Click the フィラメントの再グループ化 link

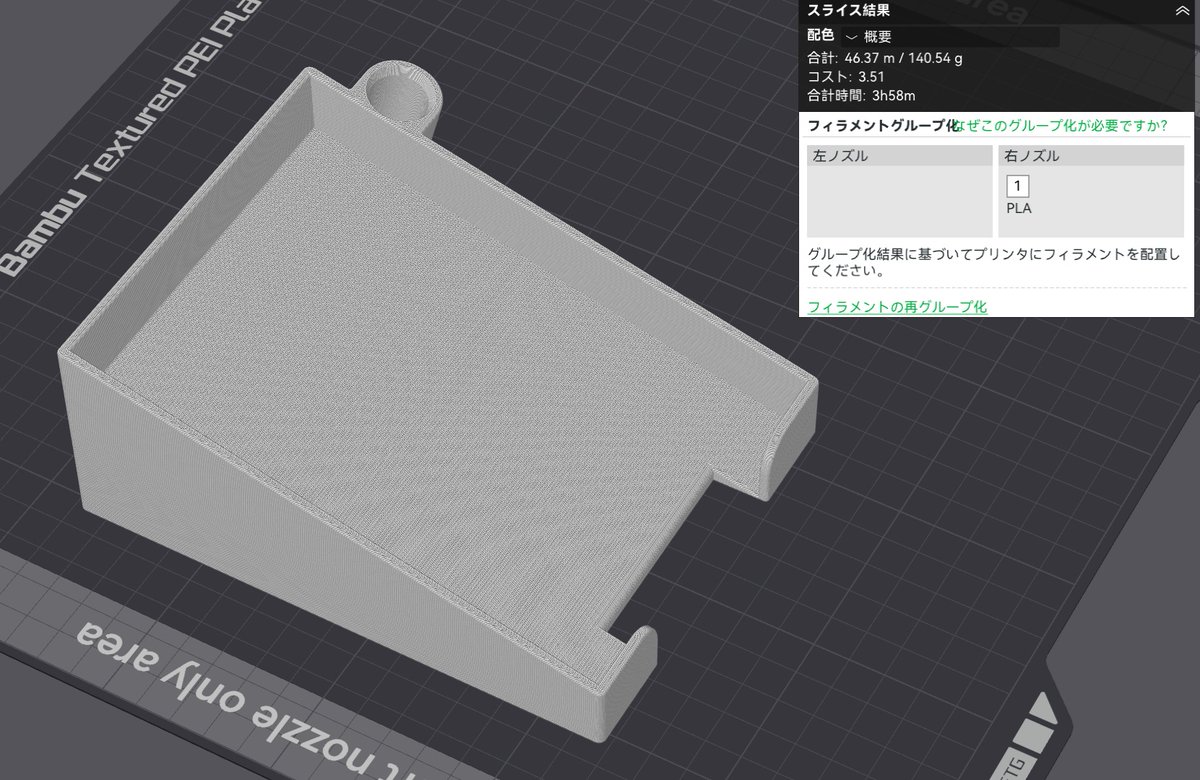click(x=897, y=306)
